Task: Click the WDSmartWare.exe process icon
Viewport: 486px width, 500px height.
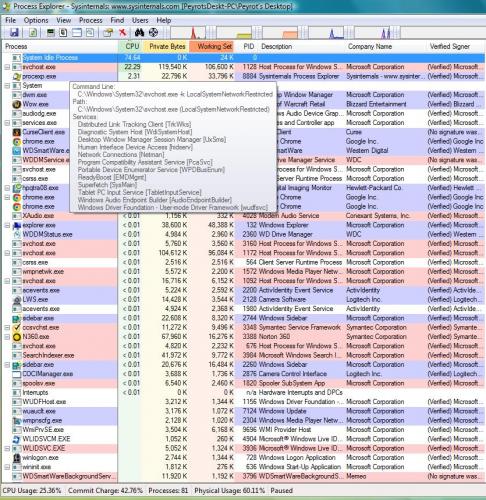Action: pyautogui.click(x=17, y=151)
